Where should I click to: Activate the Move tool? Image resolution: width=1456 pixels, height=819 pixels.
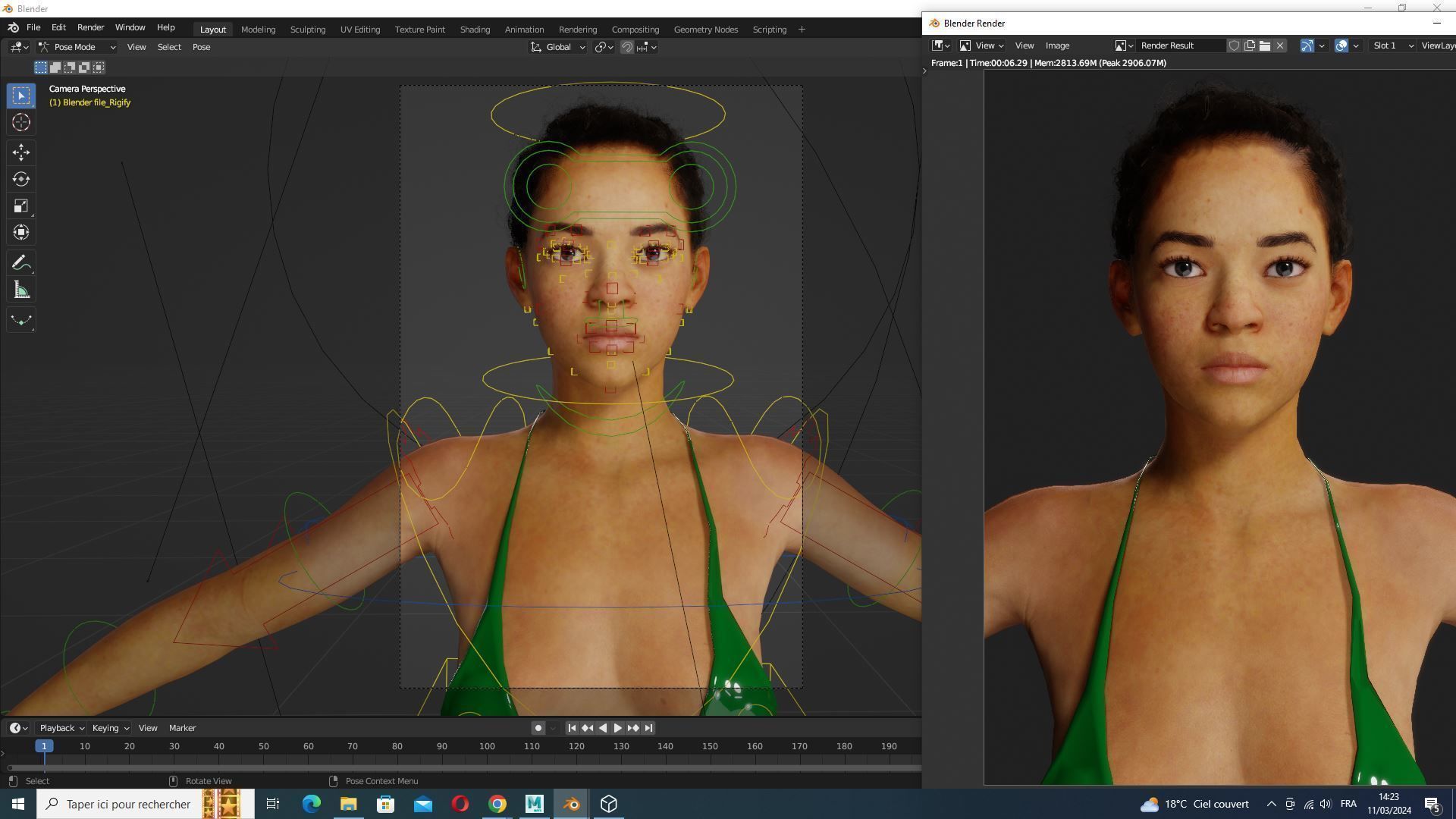[x=21, y=152]
